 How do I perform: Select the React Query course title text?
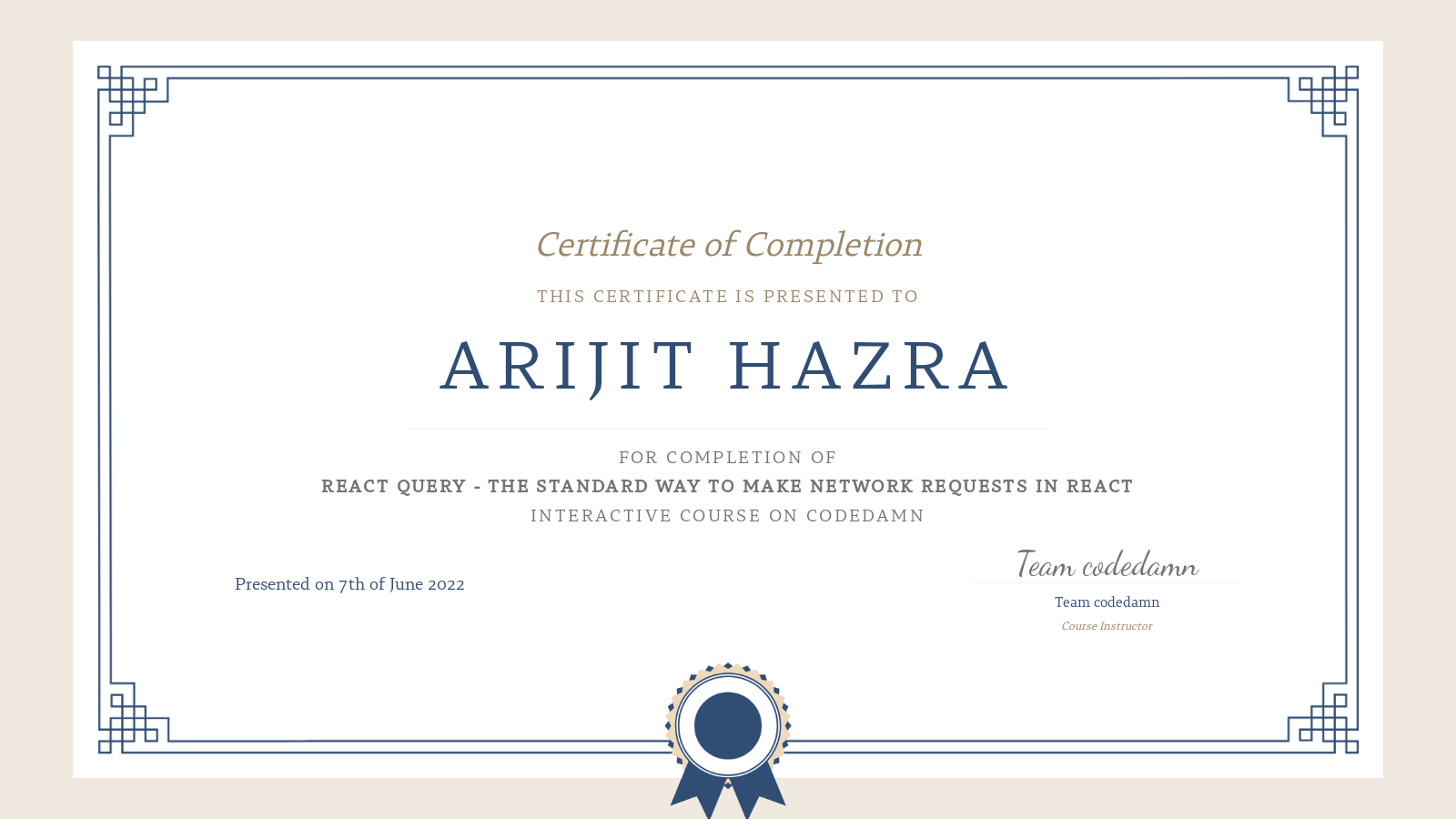click(726, 486)
